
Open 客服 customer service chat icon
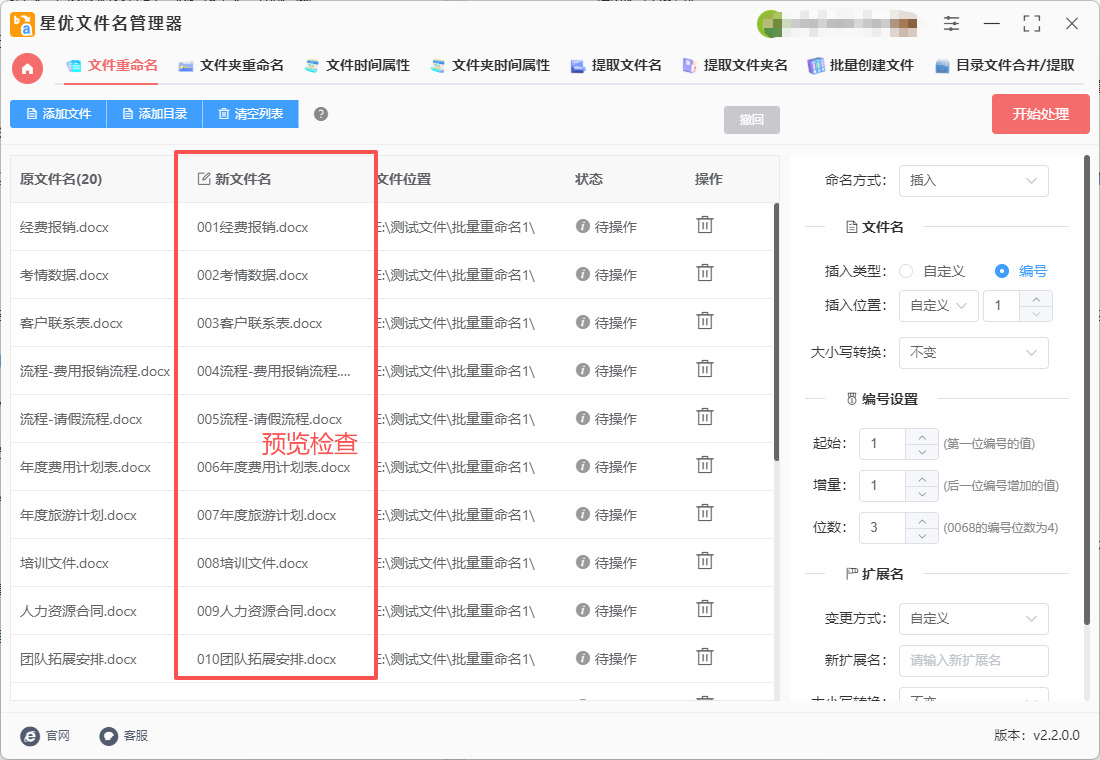point(109,735)
